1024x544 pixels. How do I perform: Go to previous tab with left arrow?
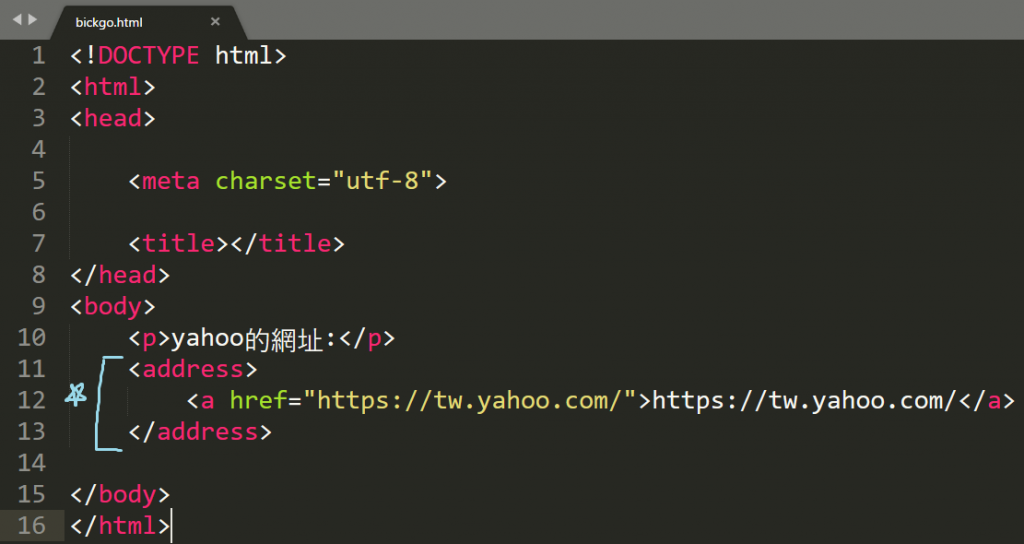[x=17, y=20]
